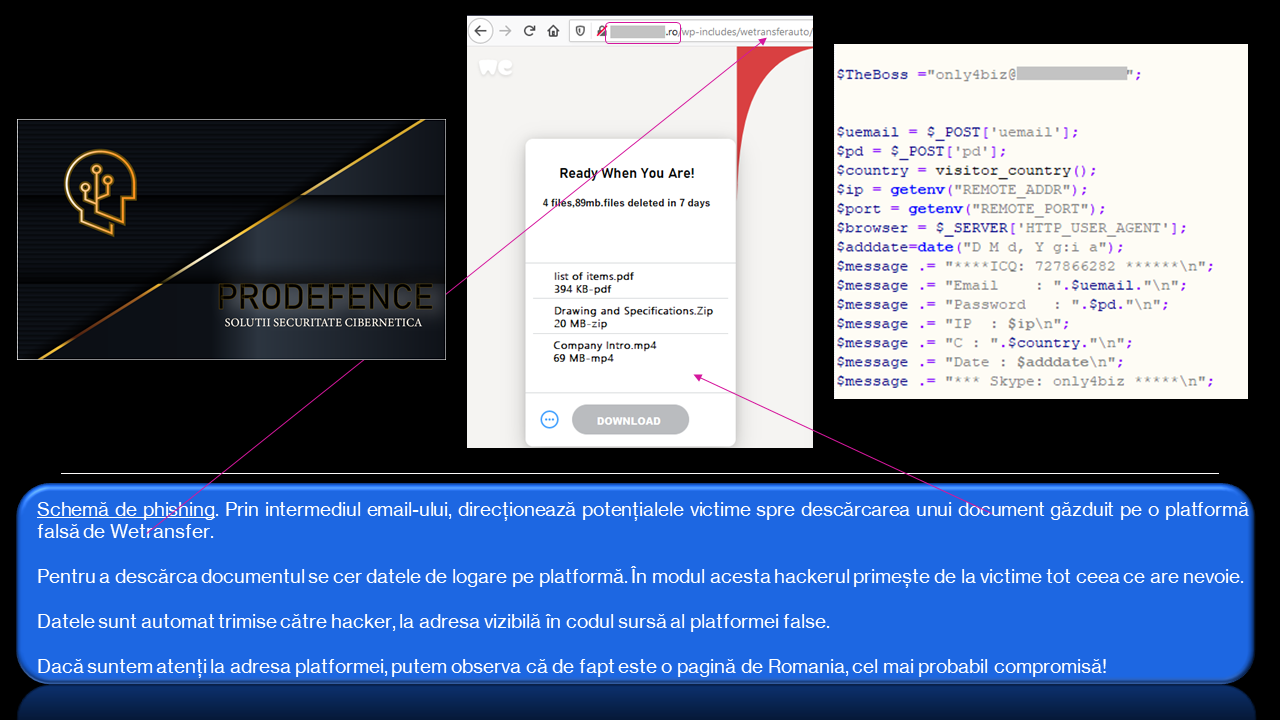Click underlined 'Schemă de phishing' text

[x=126, y=510]
